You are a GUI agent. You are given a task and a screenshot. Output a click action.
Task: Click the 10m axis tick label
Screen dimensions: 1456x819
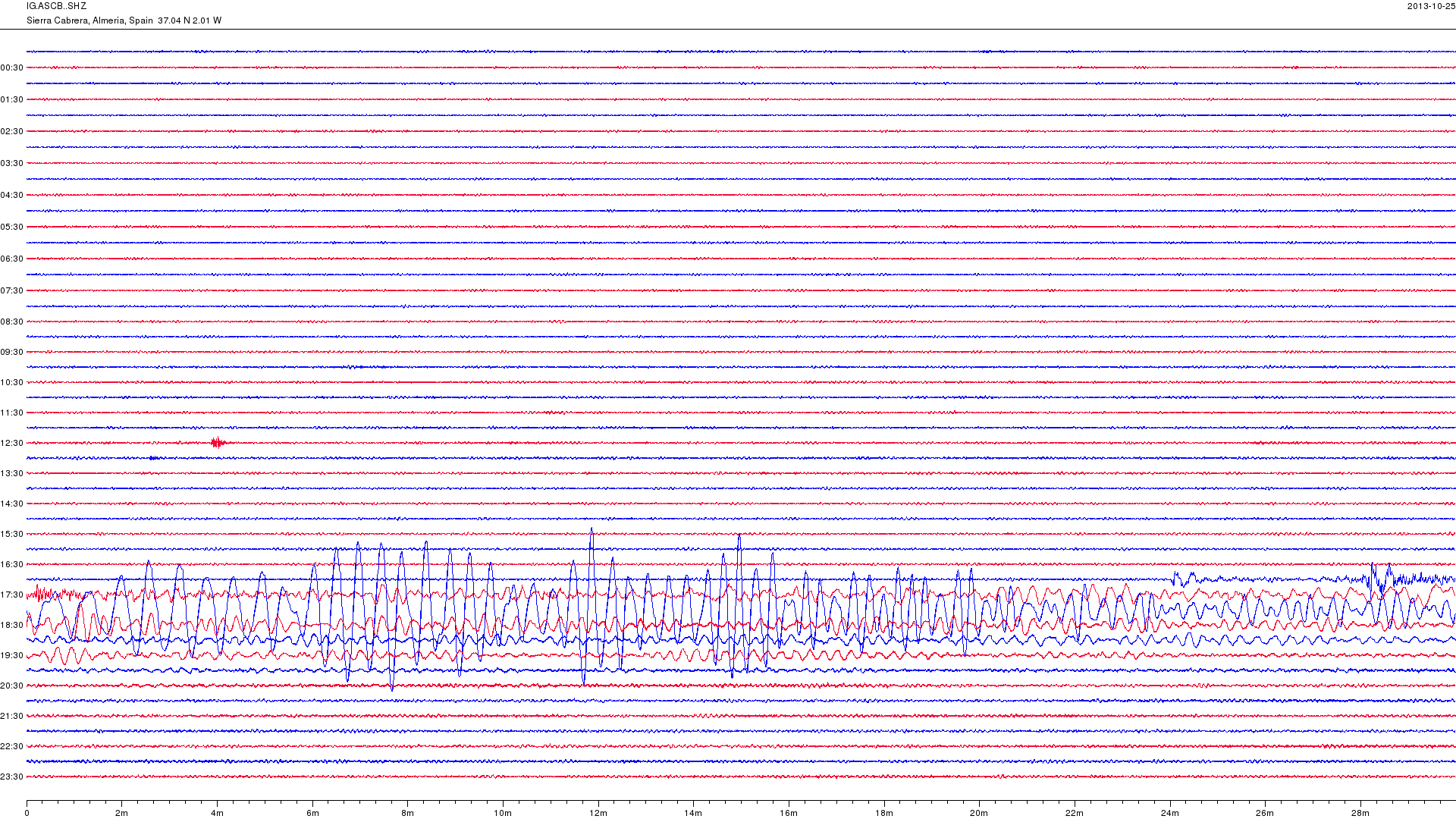click(x=503, y=814)
